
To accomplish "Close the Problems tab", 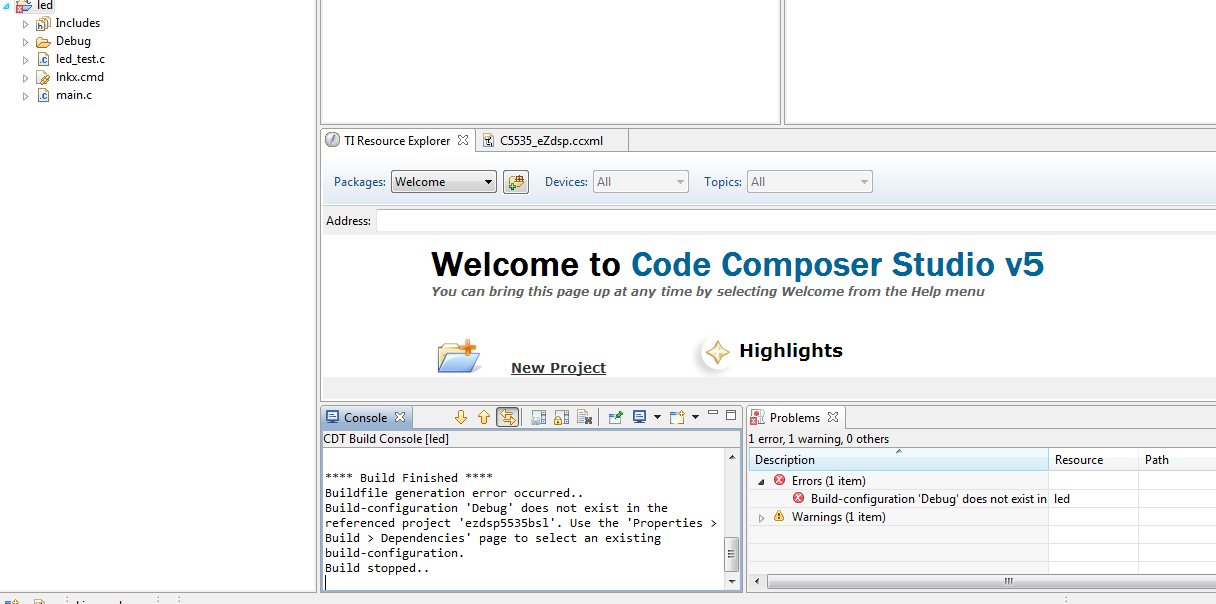I will click(x=832, y=417).
